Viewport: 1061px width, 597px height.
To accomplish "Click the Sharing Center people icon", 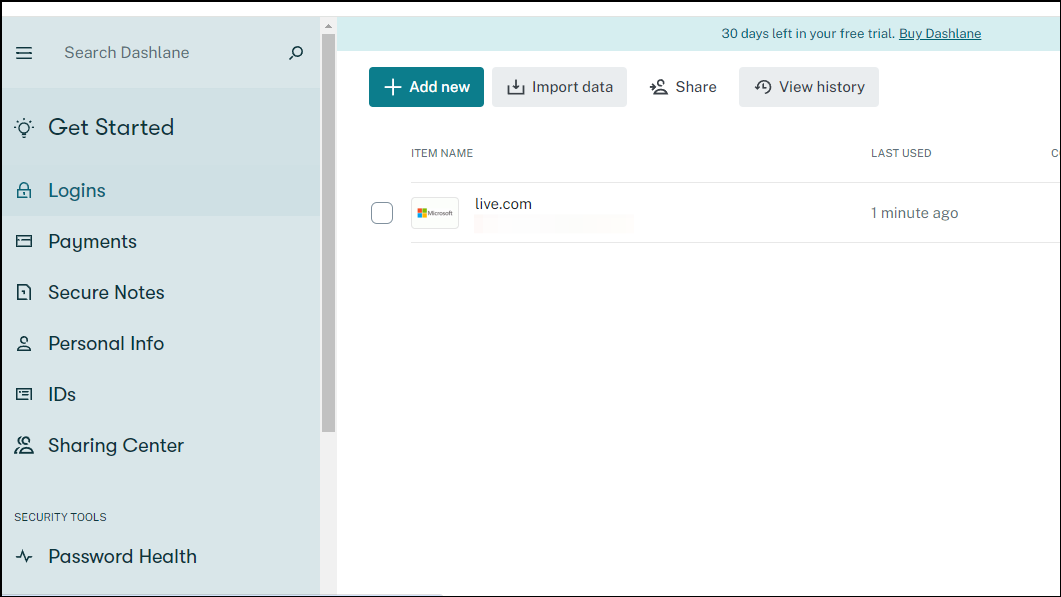I will [x=24, y=445].
